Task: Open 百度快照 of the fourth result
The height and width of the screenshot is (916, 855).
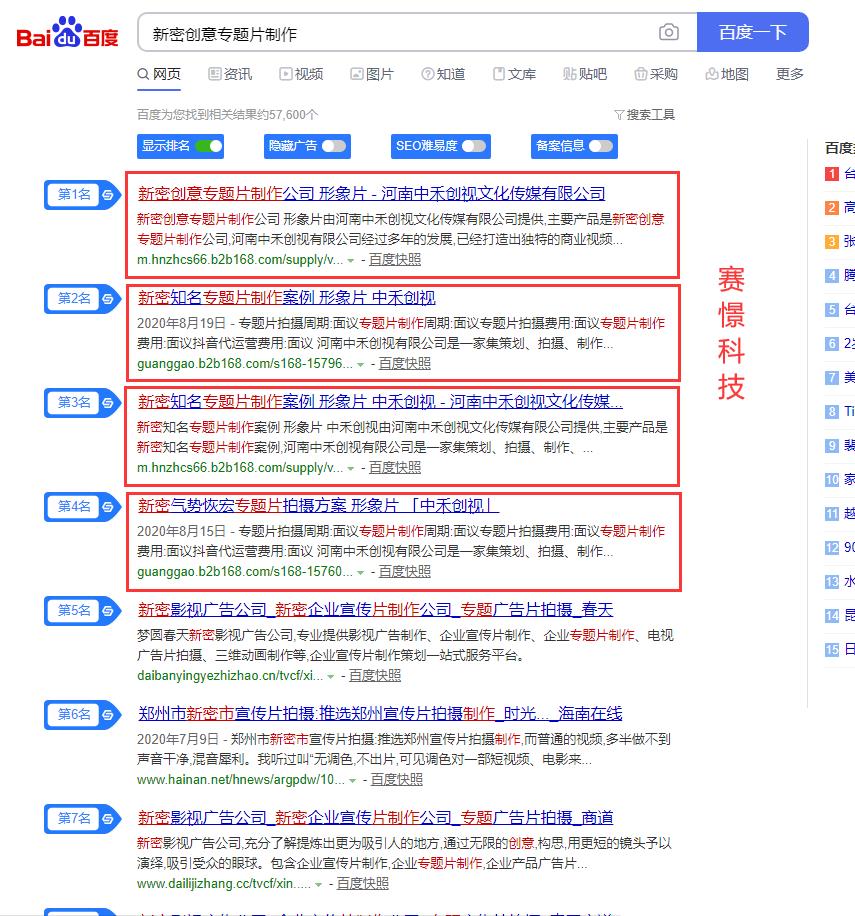Action: click(405, 571)
